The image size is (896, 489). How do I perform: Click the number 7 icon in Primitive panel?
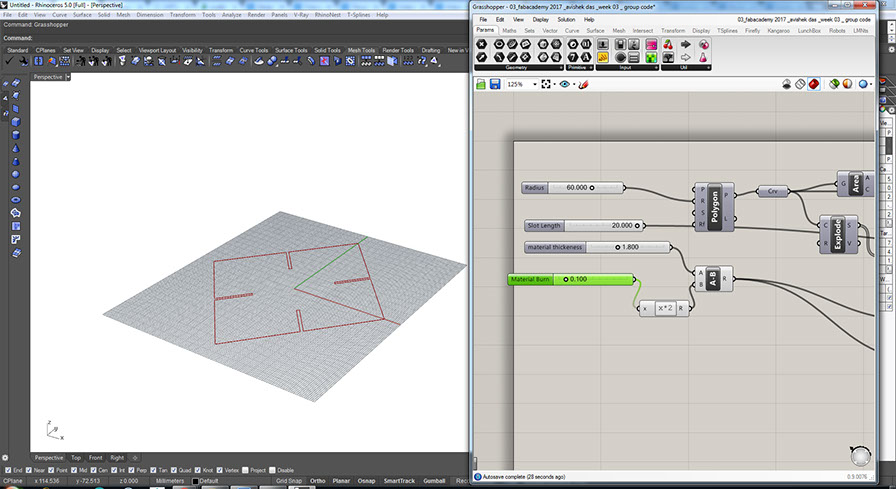(x=573, y=57)
